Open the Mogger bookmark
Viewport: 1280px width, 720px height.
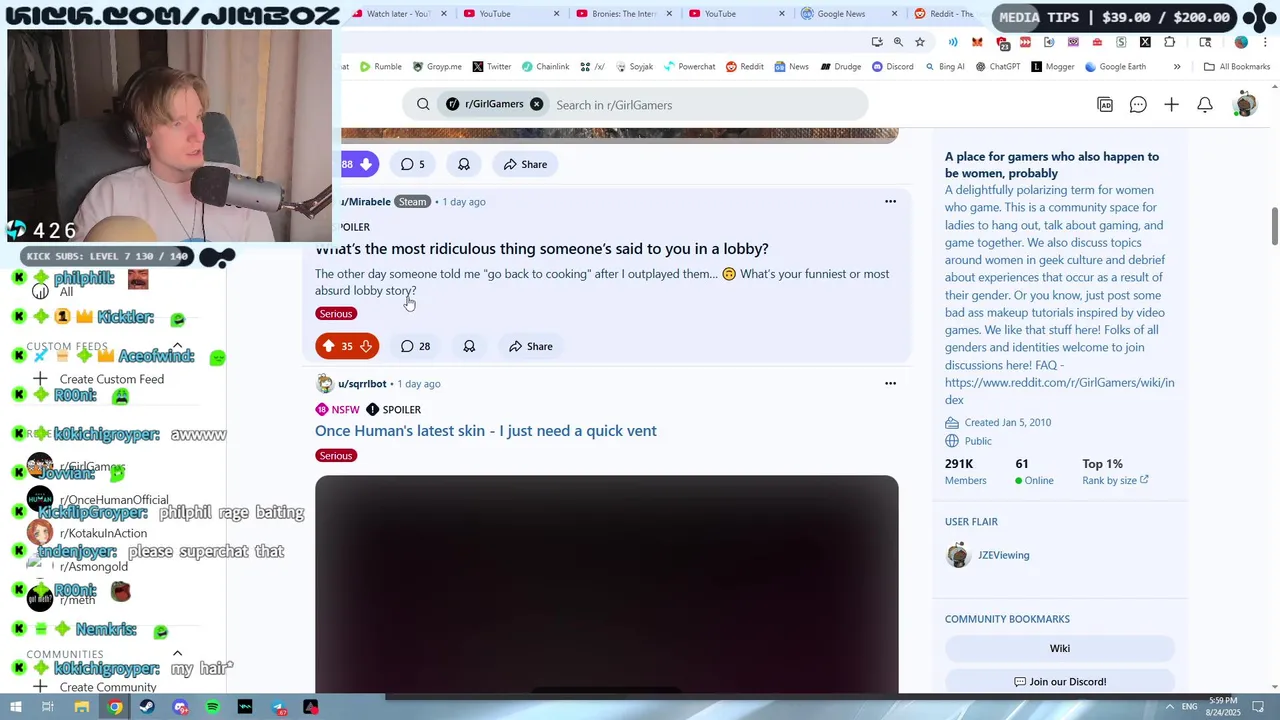pos(1053,67)
